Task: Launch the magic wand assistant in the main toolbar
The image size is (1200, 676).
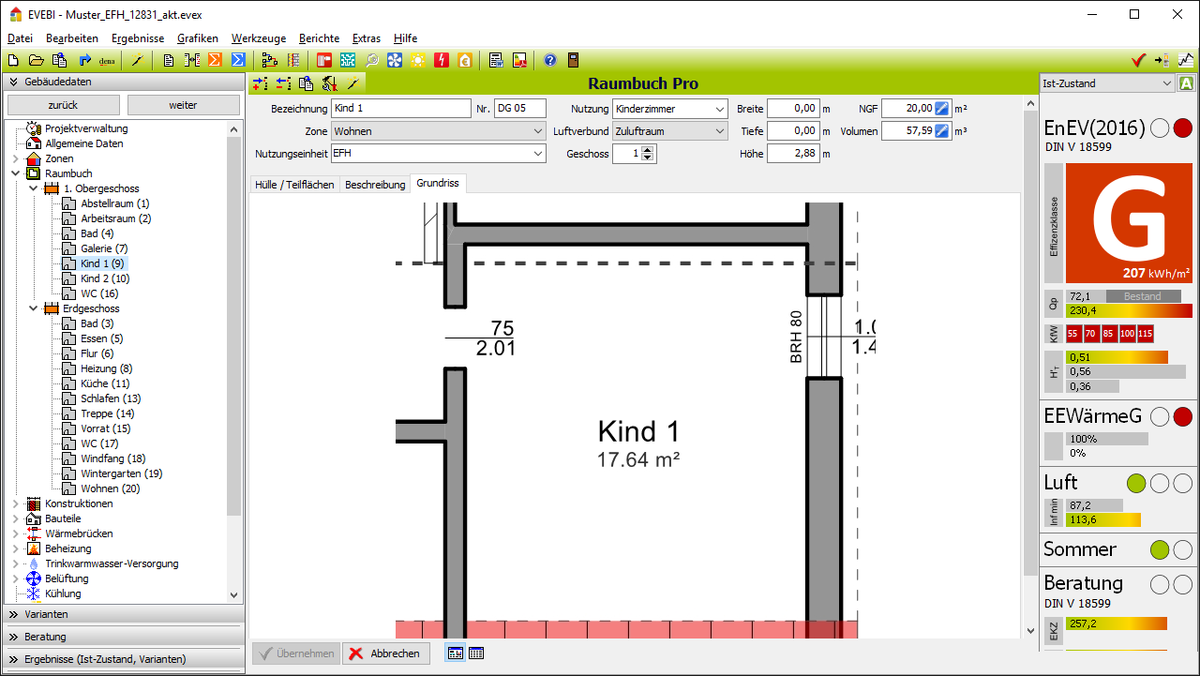Action: 137,60
